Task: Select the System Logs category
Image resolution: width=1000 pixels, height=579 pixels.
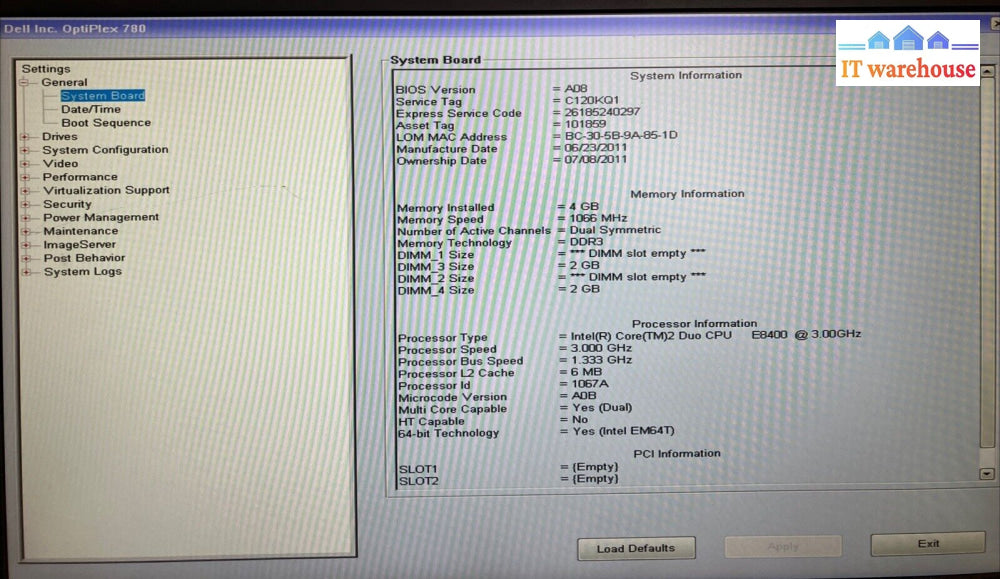Action: pyautogui.click(x=82, y=271)
